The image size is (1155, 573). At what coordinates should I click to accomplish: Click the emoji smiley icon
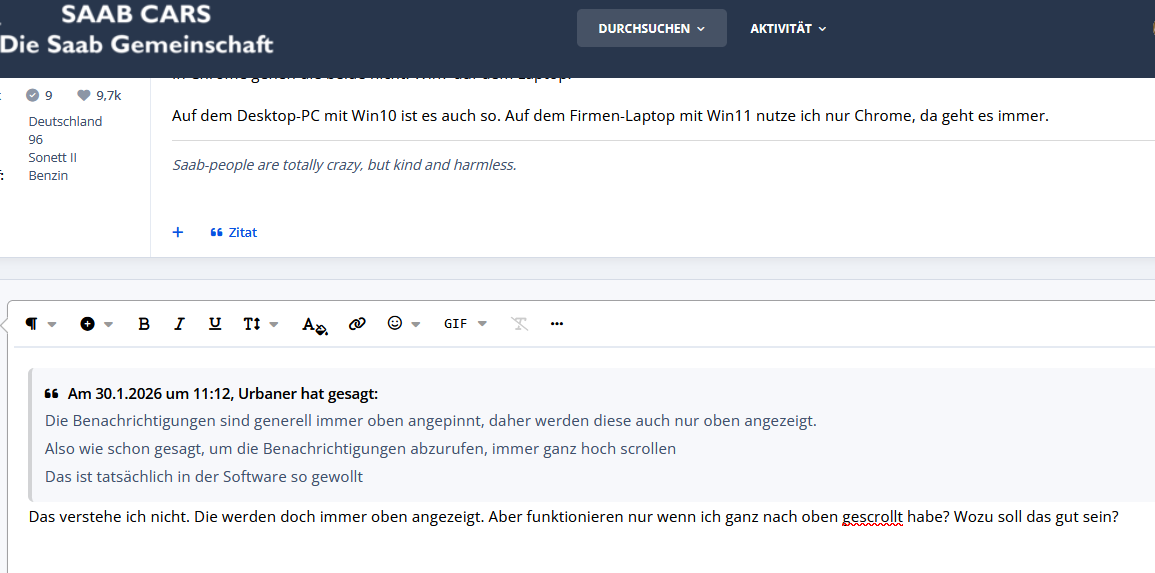395,323
